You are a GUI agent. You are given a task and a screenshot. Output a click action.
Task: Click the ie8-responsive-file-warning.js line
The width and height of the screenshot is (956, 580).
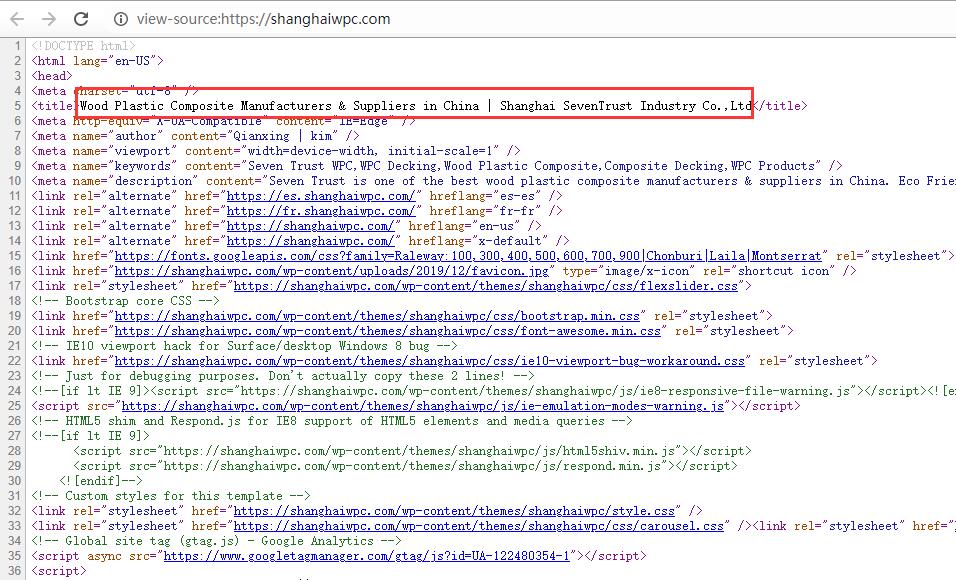[493, 391]
